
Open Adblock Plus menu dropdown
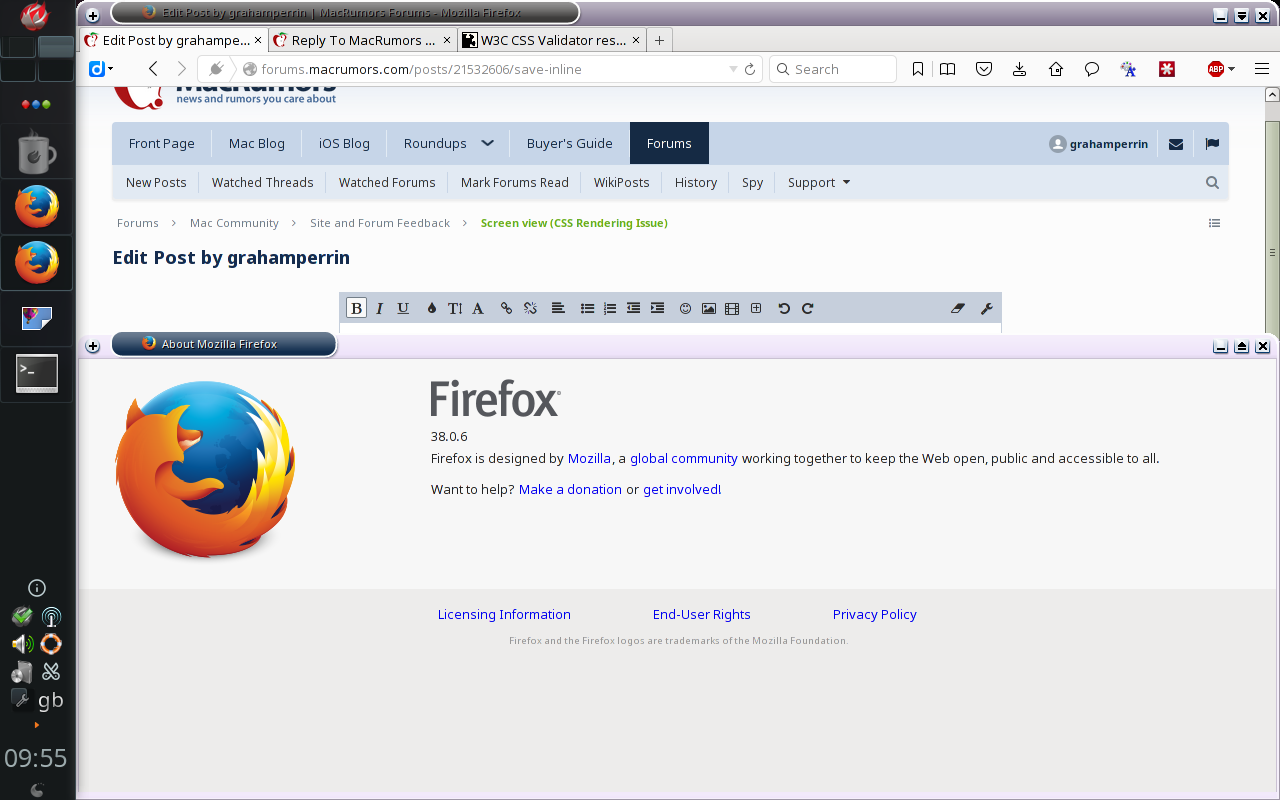click(1232, 69)
